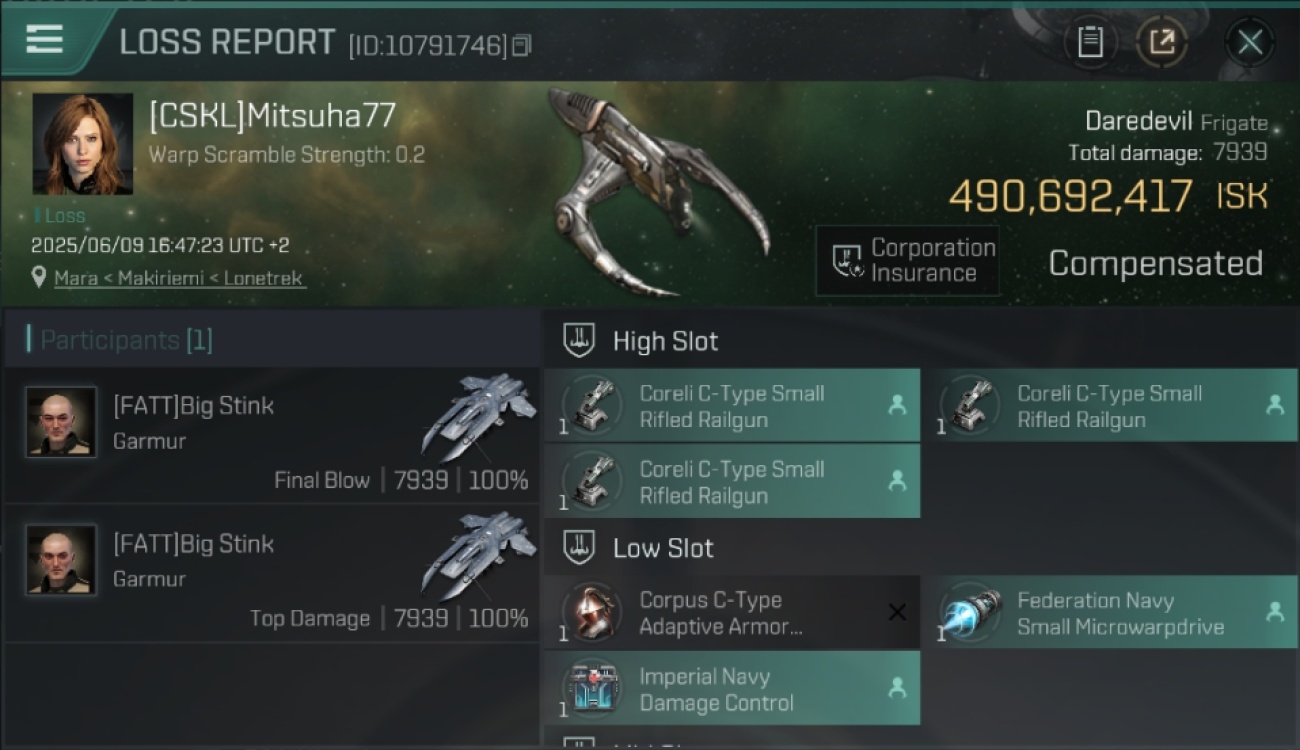
Task: Click the High Slot section icon
Action: point(580,340)
